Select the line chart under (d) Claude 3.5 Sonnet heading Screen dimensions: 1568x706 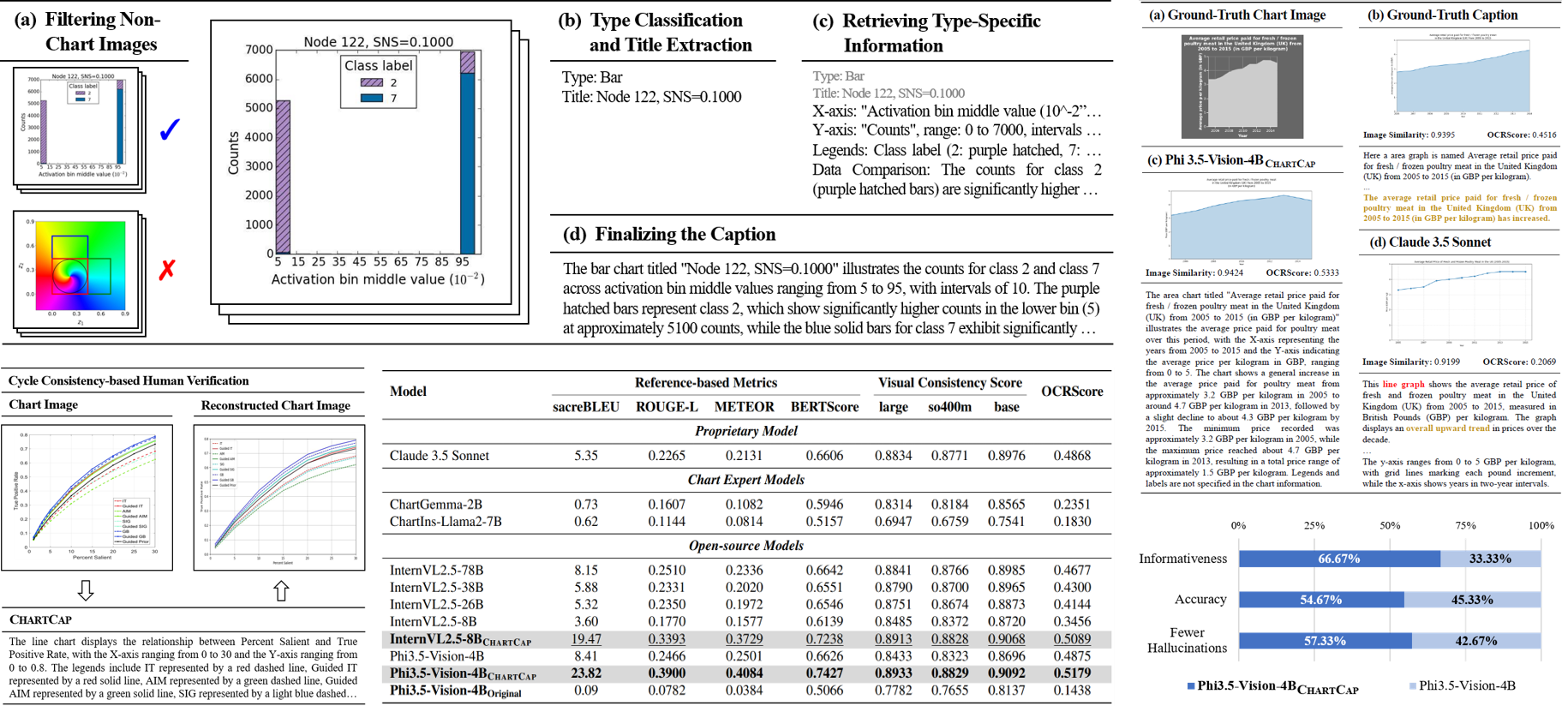pos(1460,302)
